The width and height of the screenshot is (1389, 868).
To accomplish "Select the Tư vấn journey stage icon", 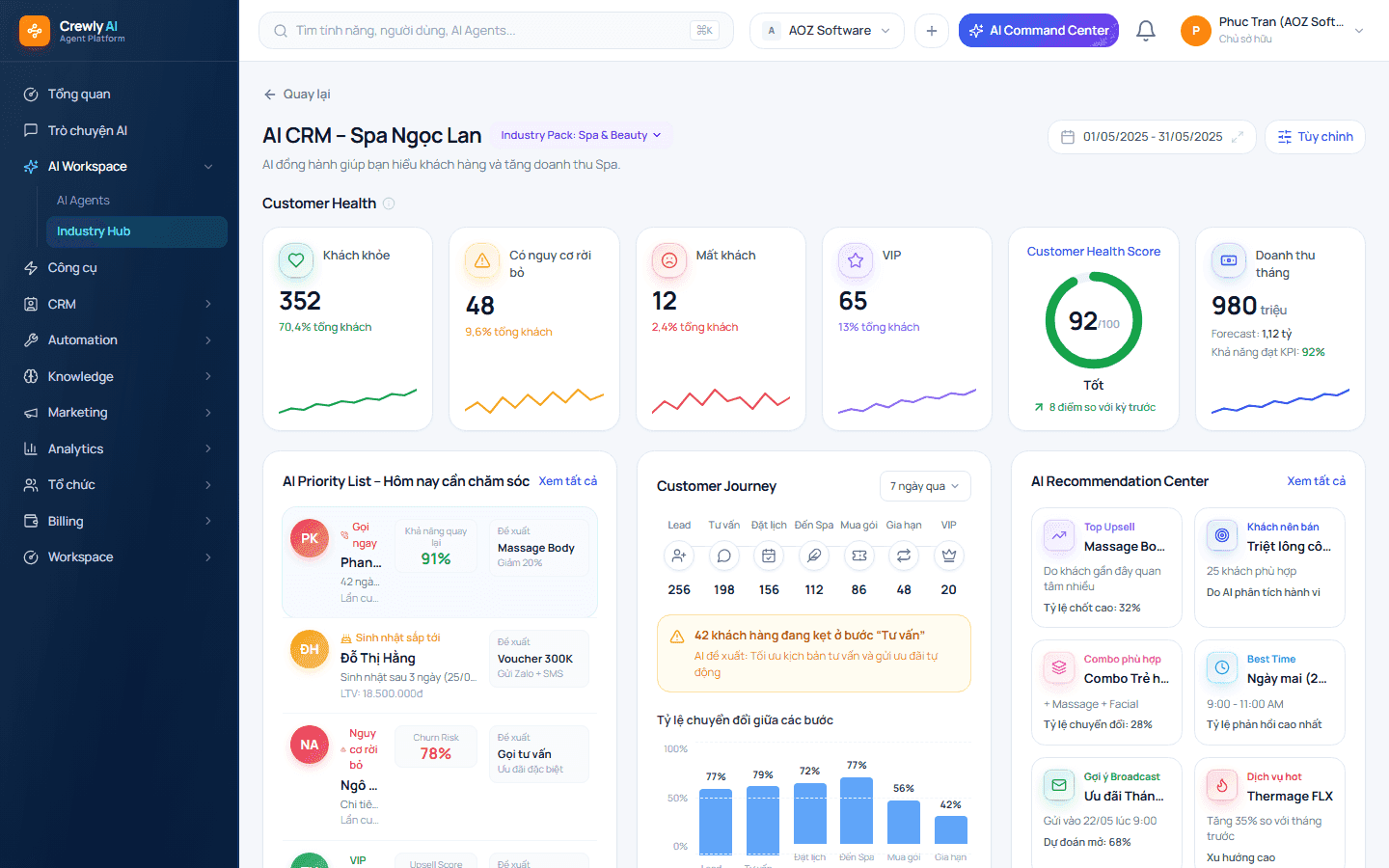I will (x=723, y=556).
